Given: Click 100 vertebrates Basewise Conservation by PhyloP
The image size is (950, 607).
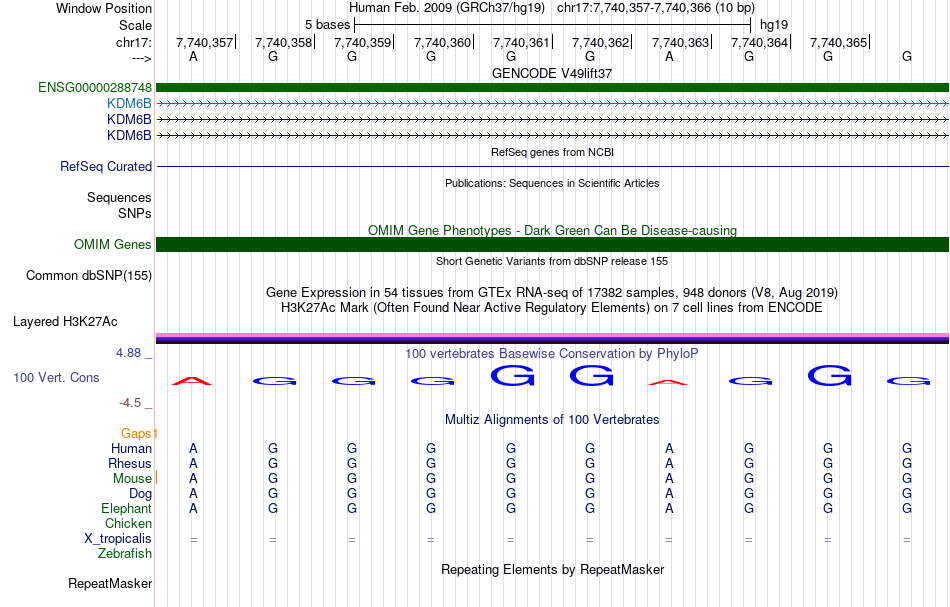Looking at the screenshot, I should 552,354.
